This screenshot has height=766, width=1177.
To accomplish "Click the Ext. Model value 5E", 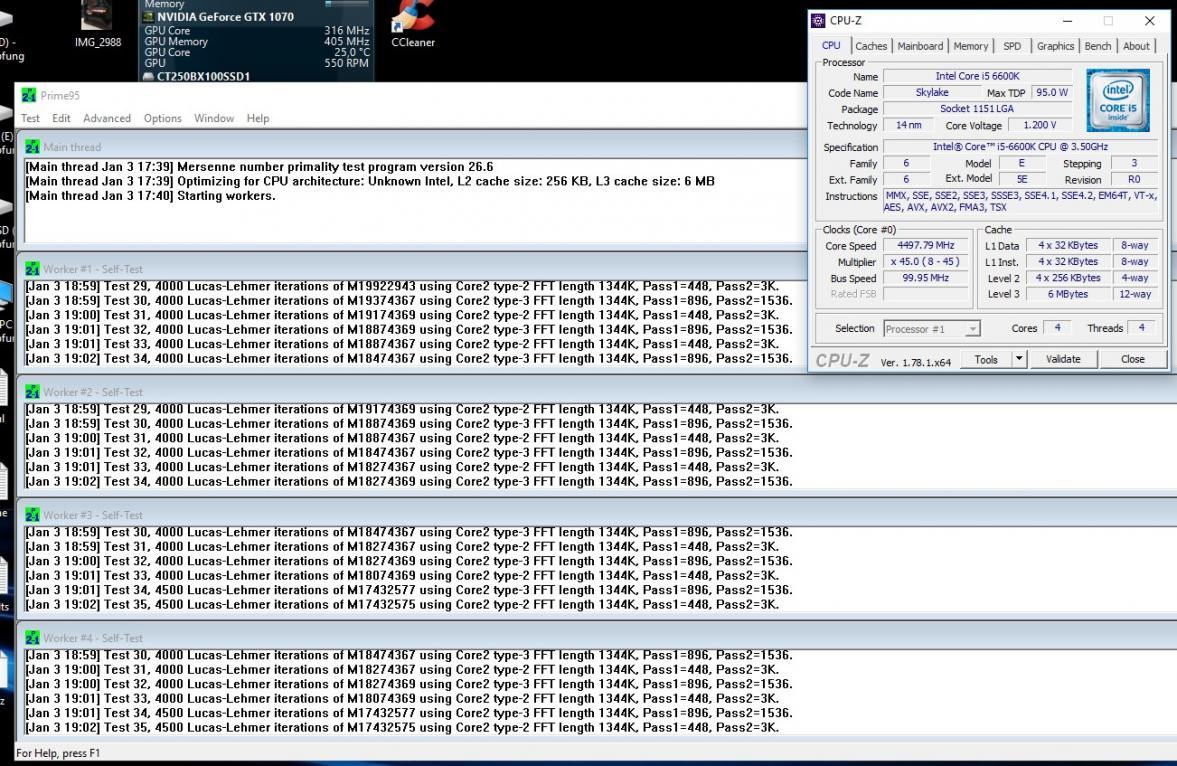I will coord(1022,179).
